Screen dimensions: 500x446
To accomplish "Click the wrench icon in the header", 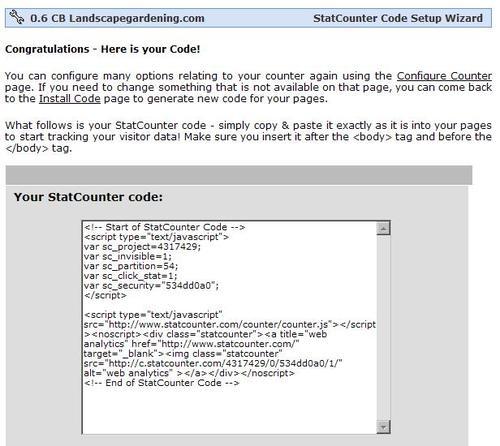I will 17,17.
